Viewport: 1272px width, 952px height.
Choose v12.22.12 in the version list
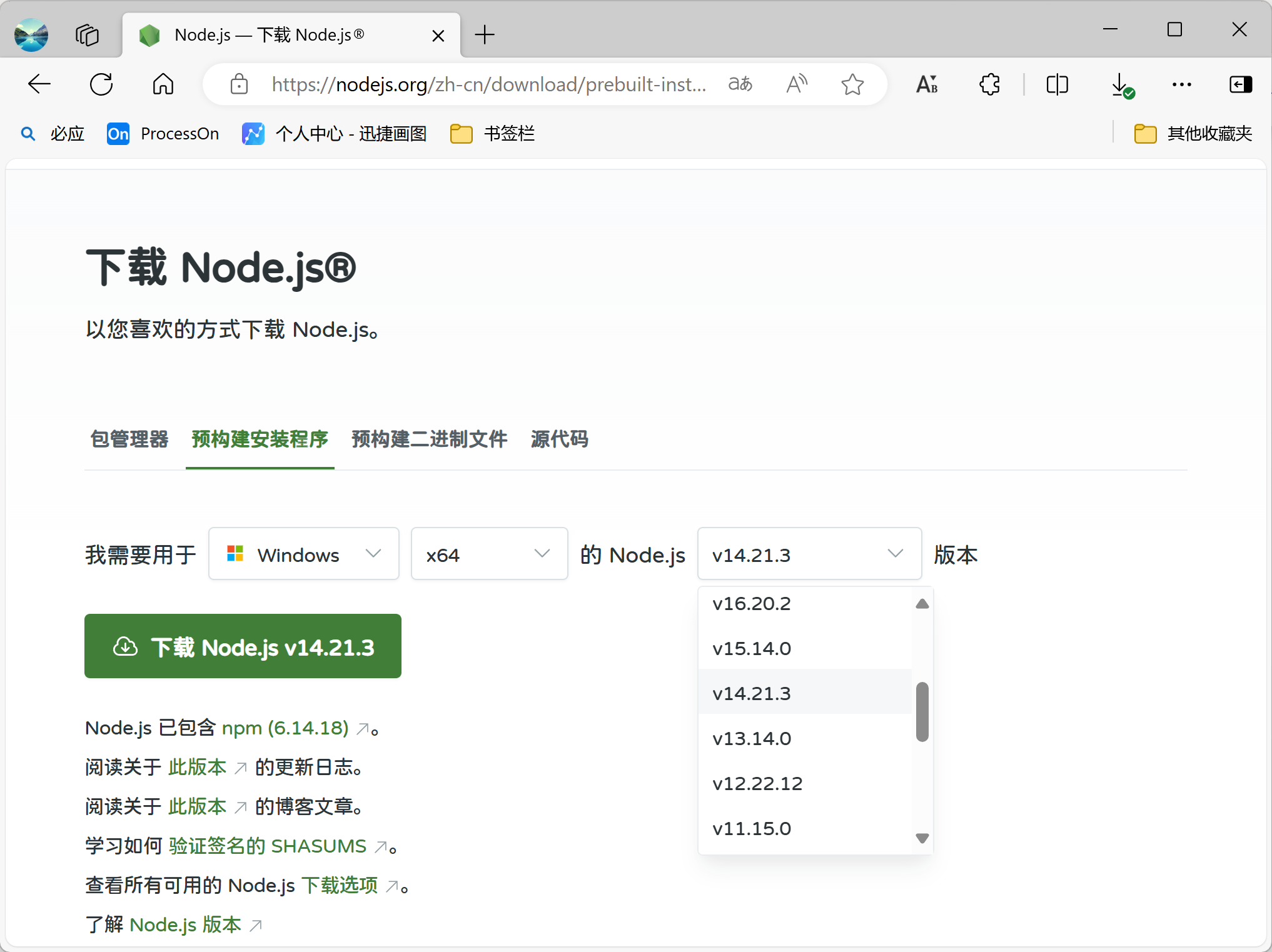coord(757,784)
